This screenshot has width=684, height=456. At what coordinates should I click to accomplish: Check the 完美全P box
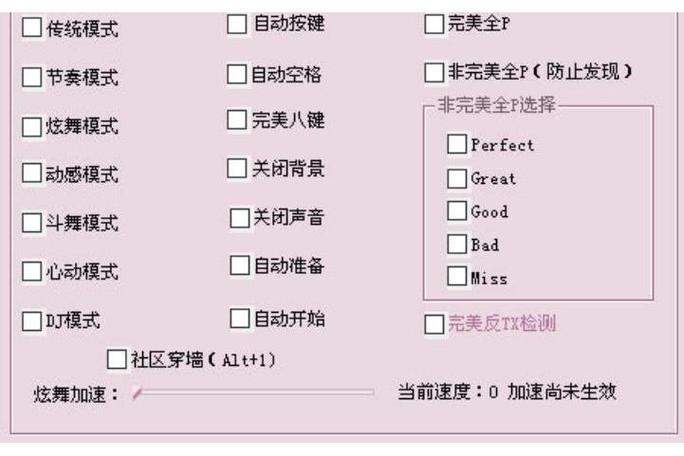pos(435,22)
